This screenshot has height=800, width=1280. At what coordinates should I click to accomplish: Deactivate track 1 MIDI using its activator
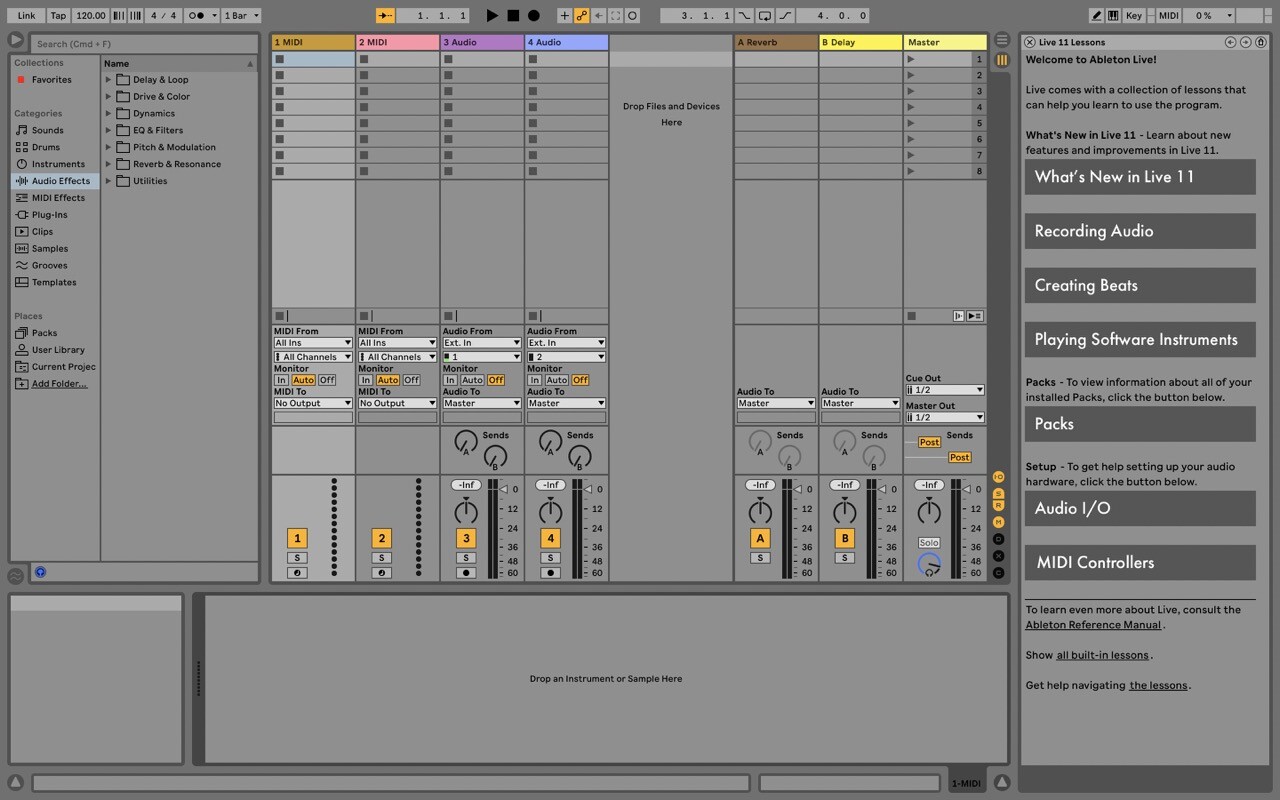click(x=297, y=538)
